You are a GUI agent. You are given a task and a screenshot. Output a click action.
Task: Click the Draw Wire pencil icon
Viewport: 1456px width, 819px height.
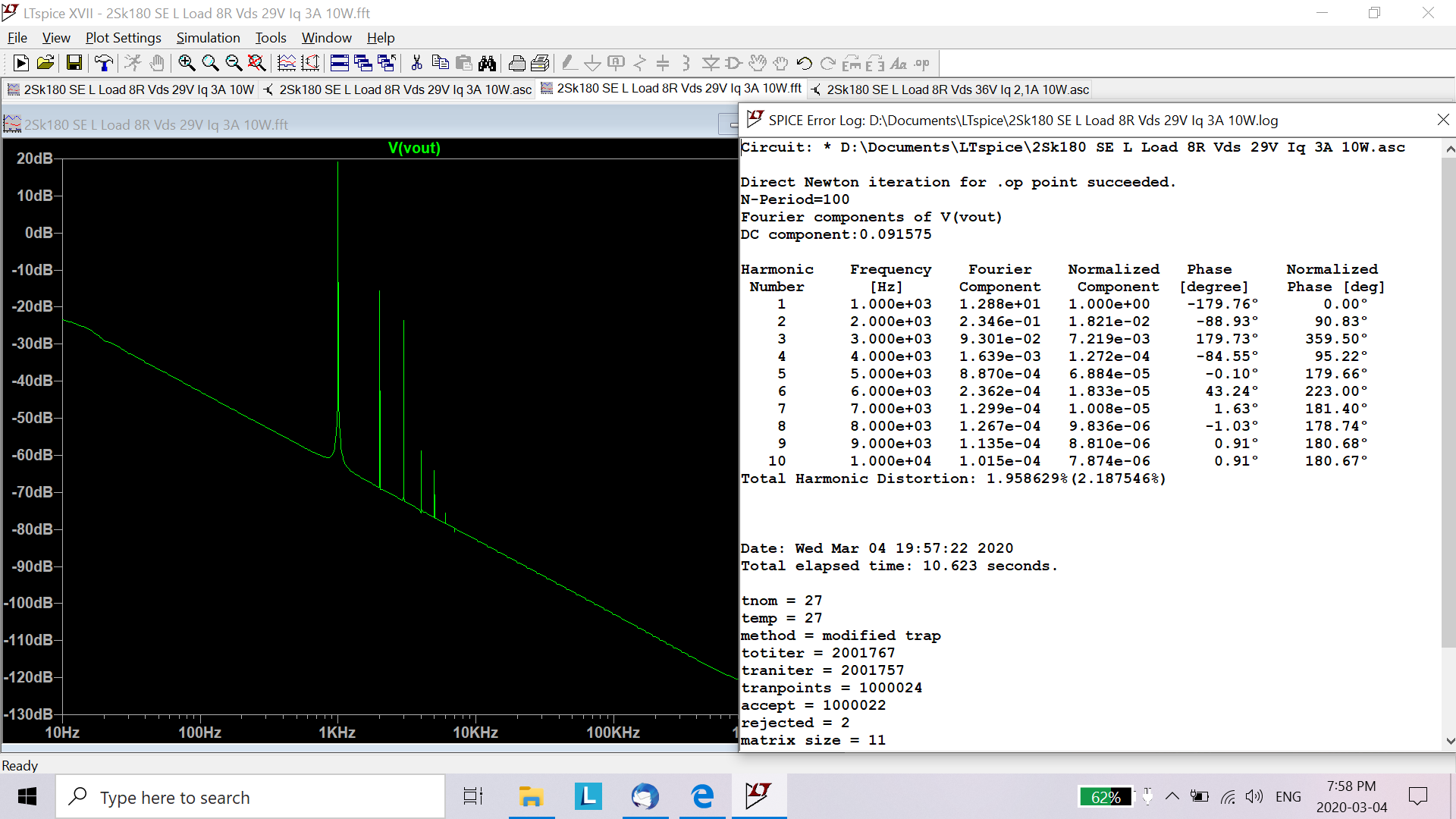[x=570, y=64]
